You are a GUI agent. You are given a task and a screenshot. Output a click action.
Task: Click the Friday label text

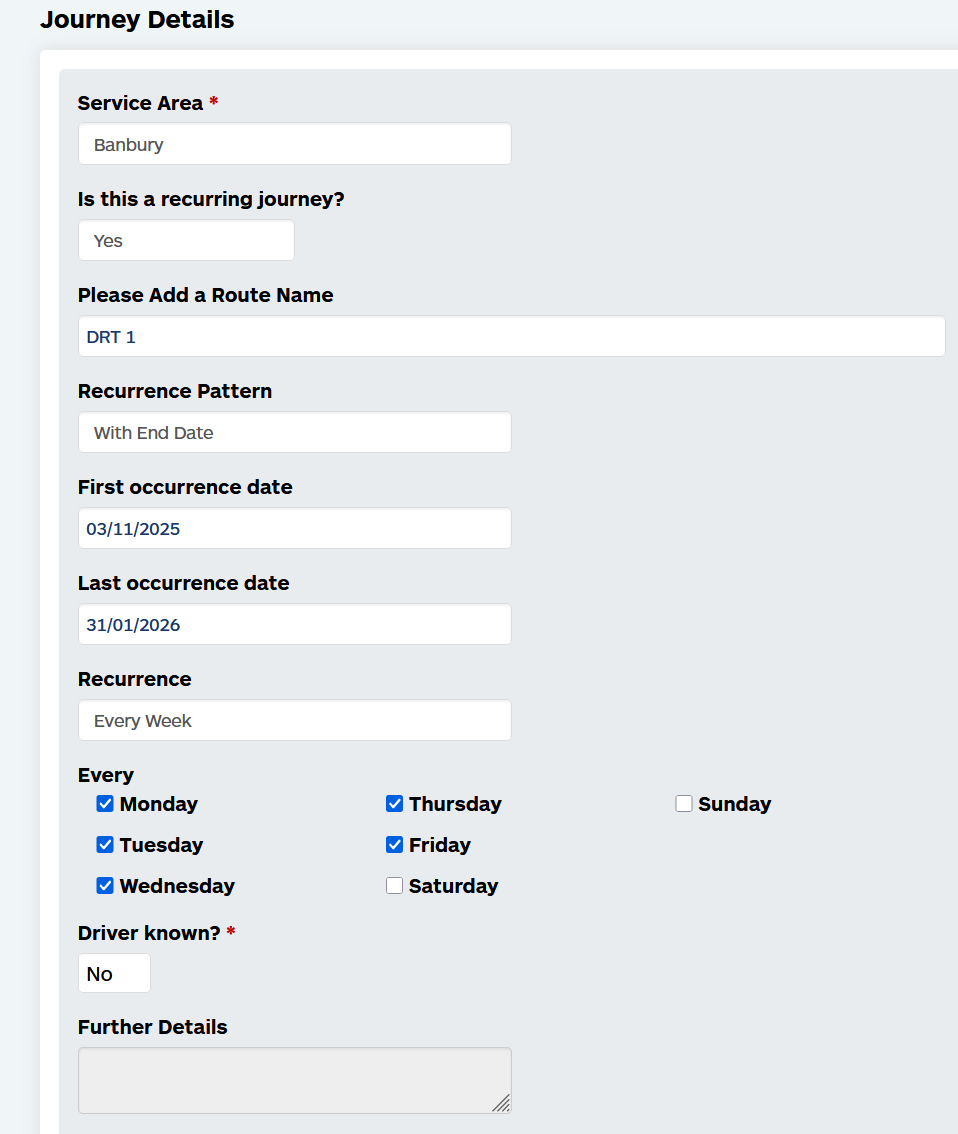coord(440,845)
